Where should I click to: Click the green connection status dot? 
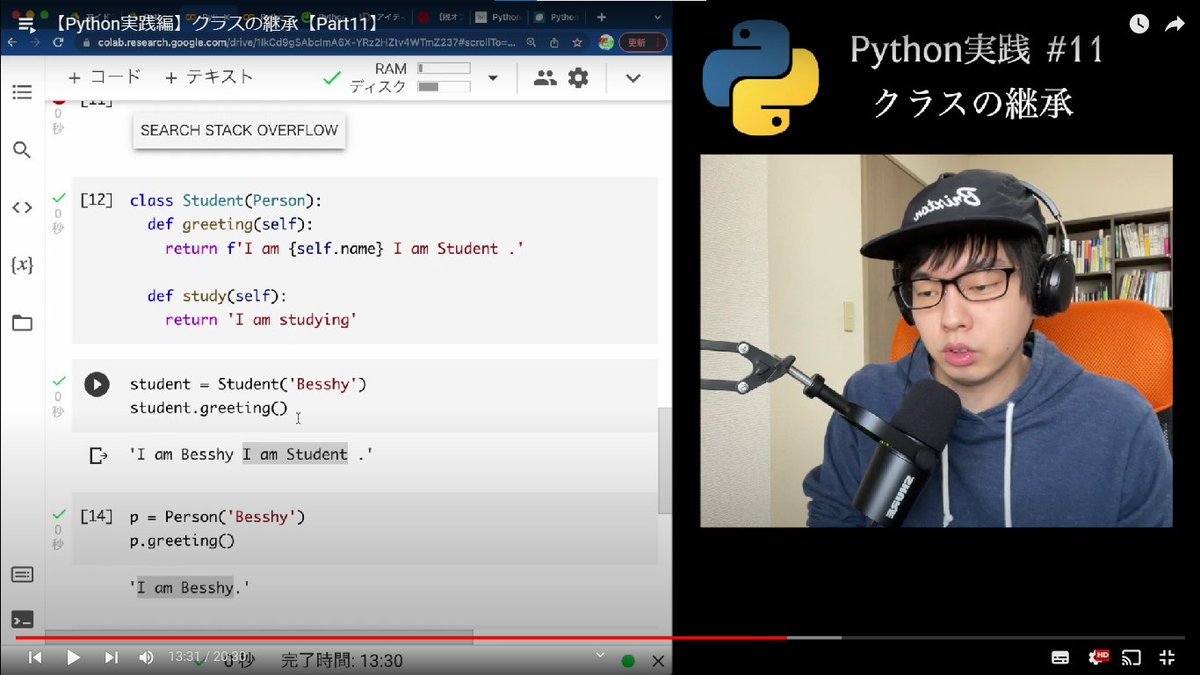tap(628, 661)
